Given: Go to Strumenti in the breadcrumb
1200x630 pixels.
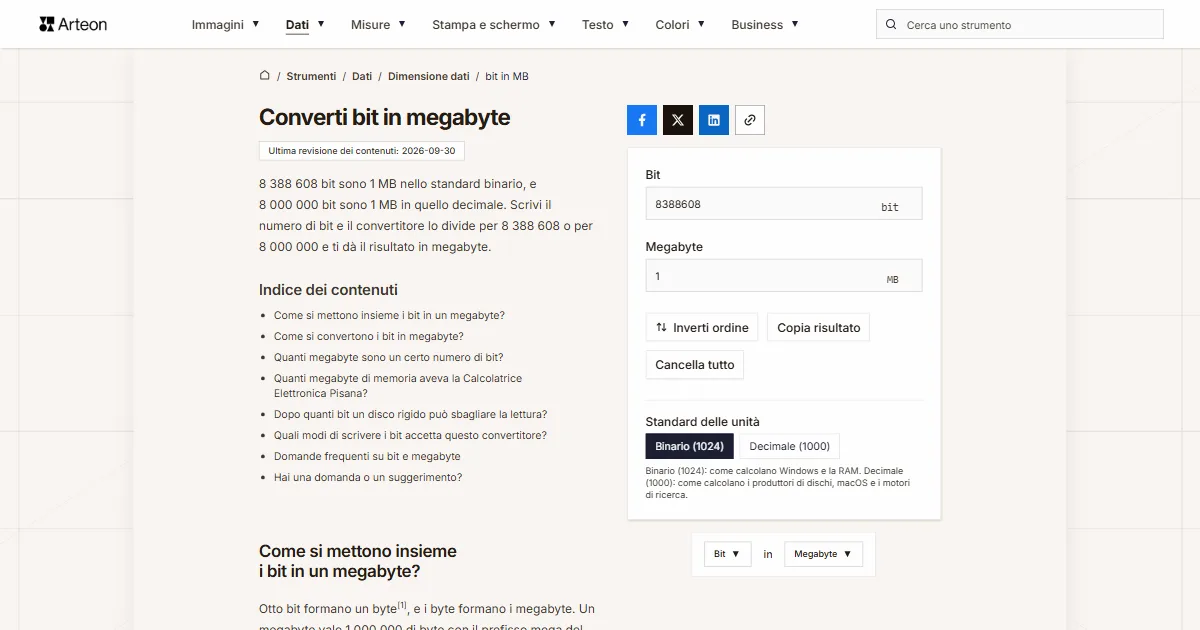Looking at the screenshot, I should 312,76.
